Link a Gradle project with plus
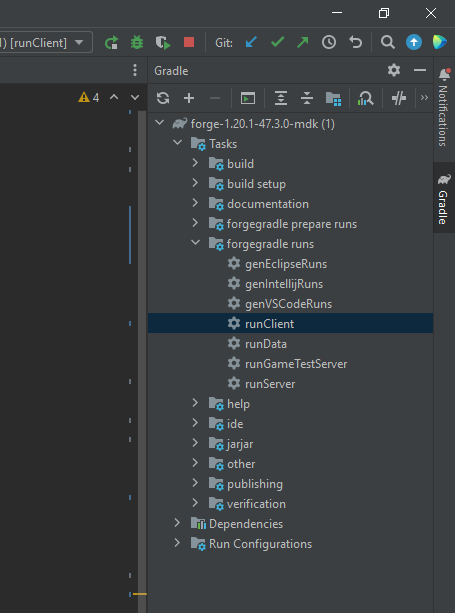 pyautogui.click(x=189, y=98)
